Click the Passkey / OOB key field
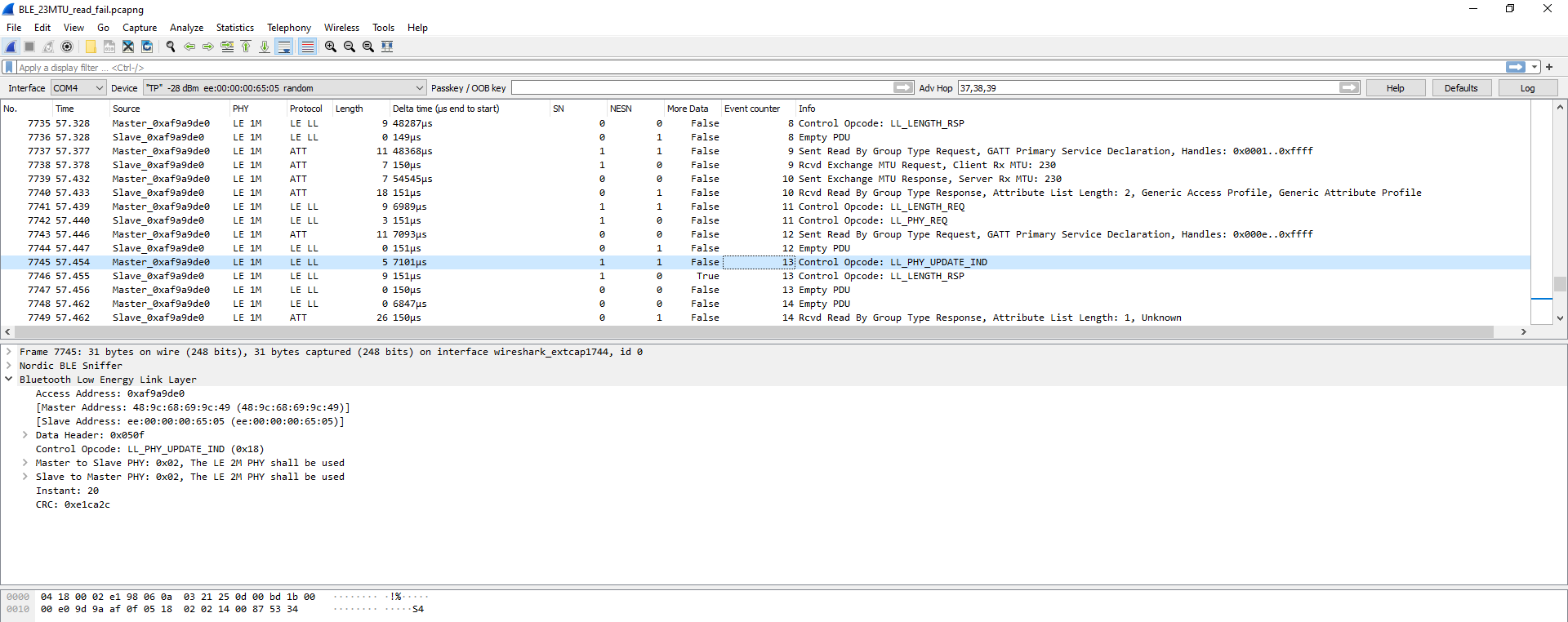The width and height of the screenshot is (1568, 622). click(702, 88)
